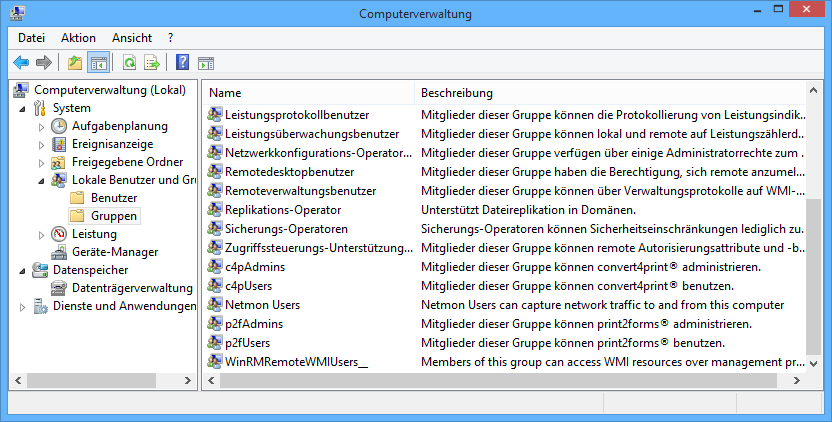Toggle the console tree pane icon

[98, 63]
